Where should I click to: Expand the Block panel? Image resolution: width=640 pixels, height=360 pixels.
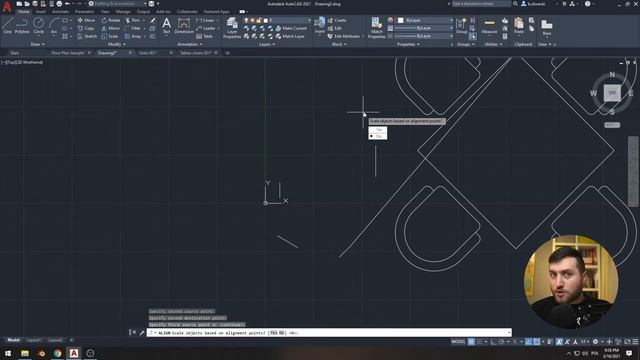tap(339, 44)
